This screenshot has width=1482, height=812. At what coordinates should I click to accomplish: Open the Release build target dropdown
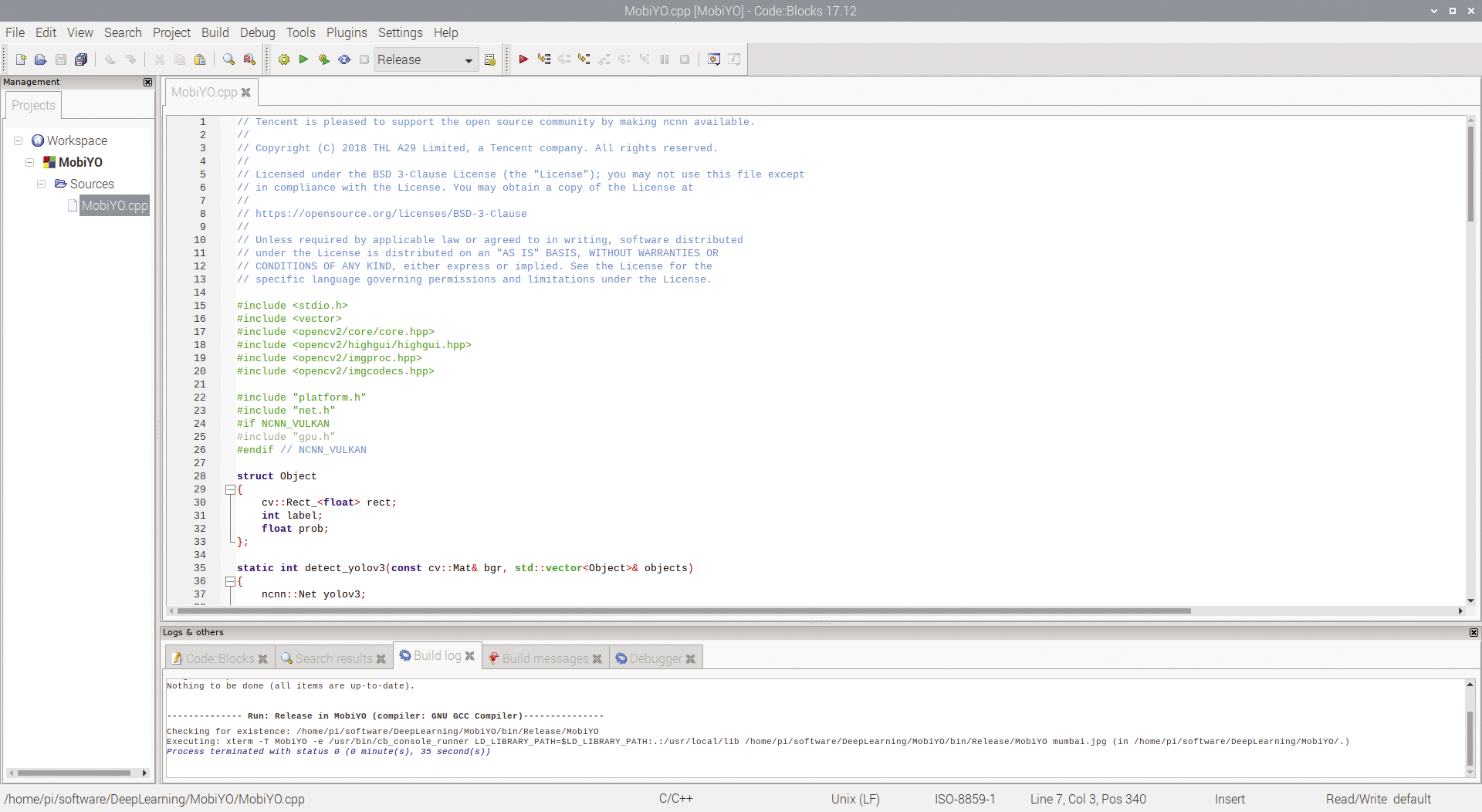(468, 60)
